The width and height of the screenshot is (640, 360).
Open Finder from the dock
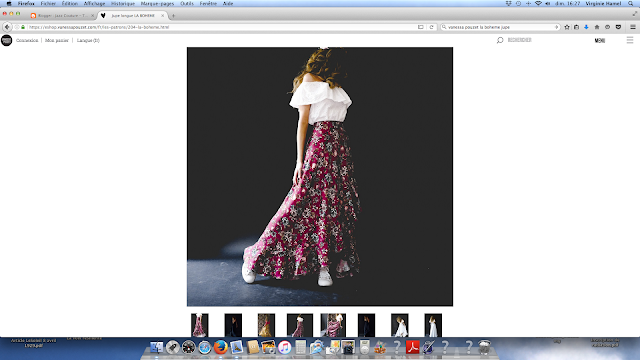click(x=156, y=347)
